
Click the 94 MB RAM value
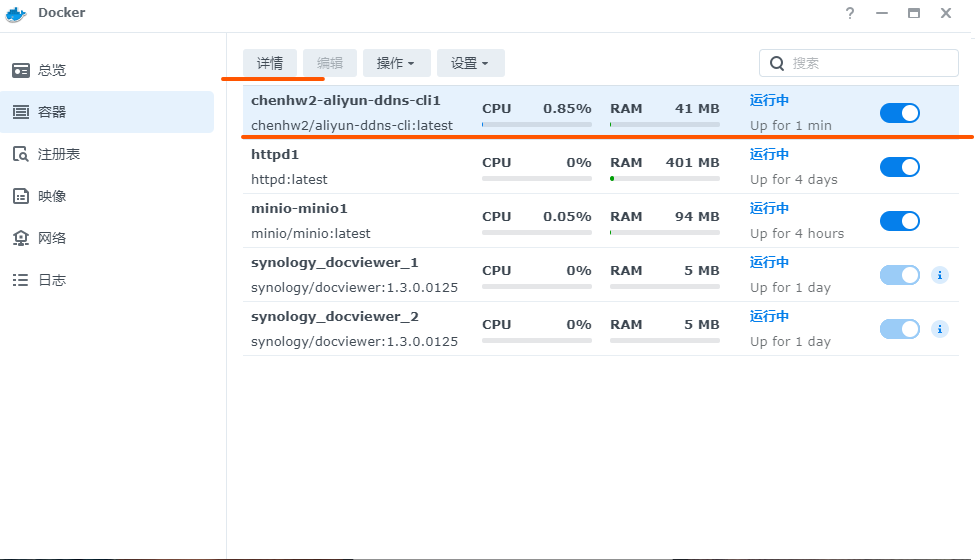[x=697, y=217]
